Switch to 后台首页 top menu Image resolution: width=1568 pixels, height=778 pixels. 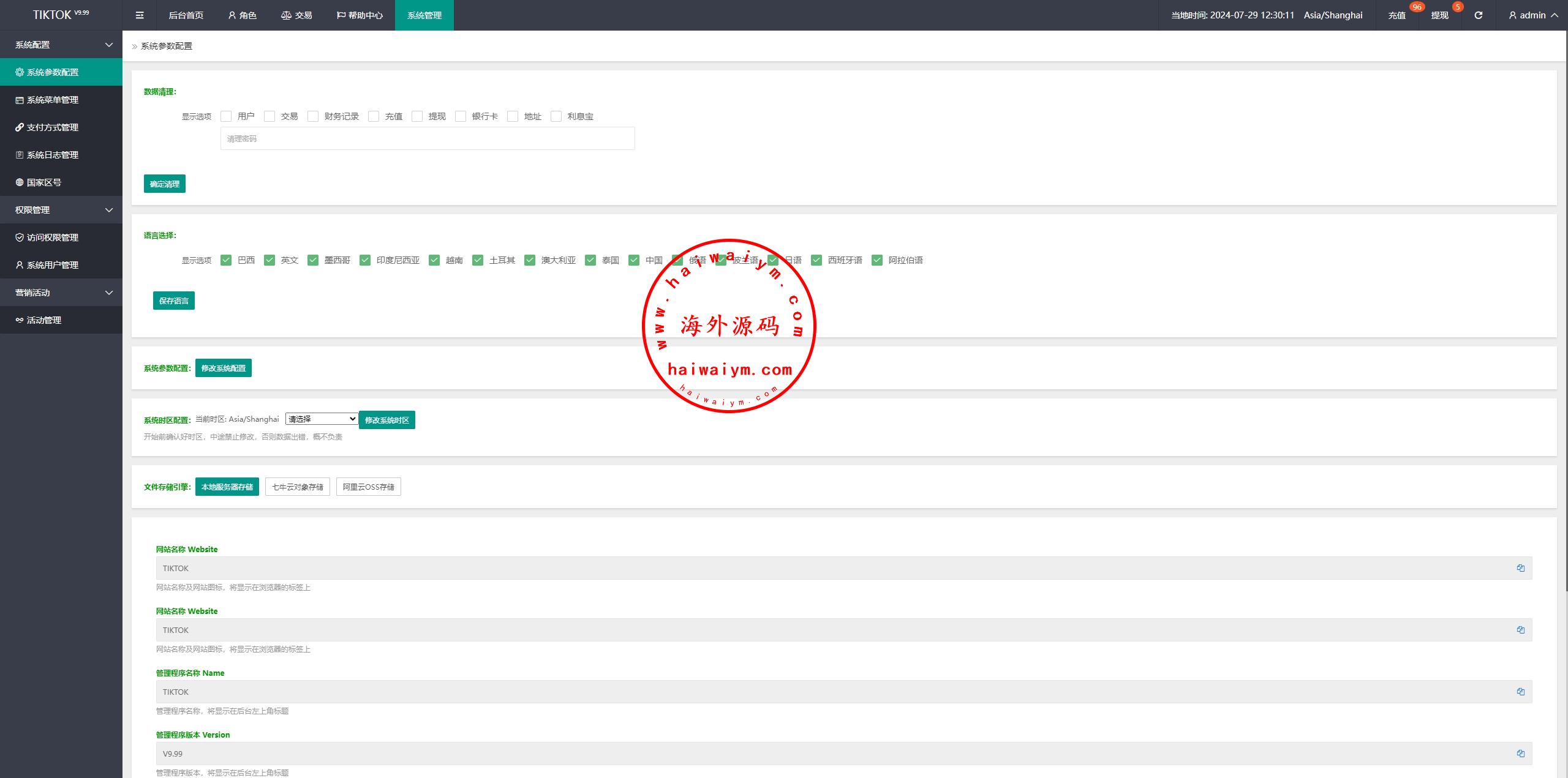tap(186, 15)
